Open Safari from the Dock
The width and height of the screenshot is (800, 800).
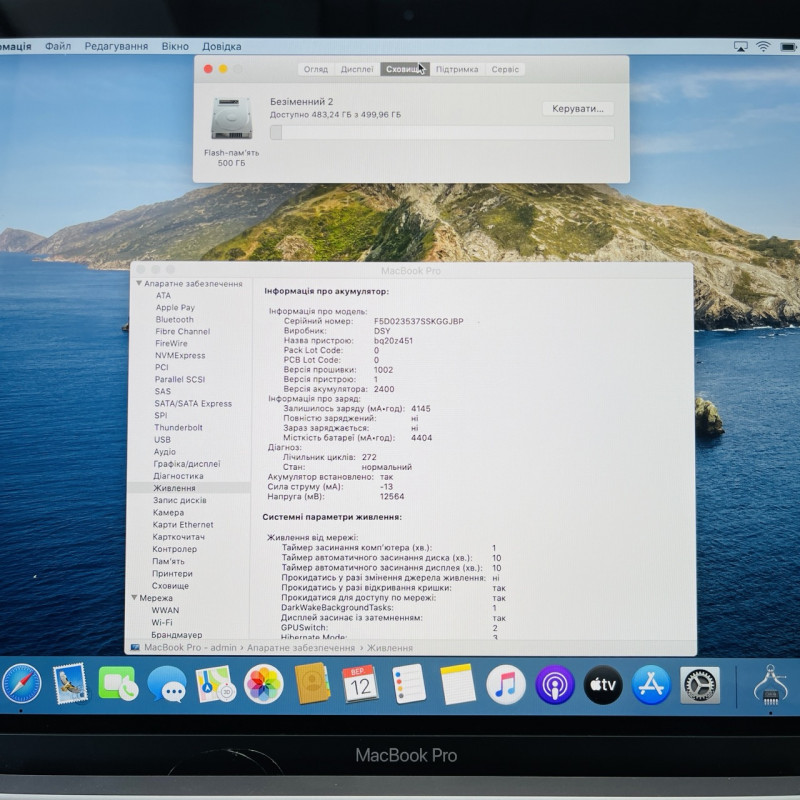coord(21,683)
